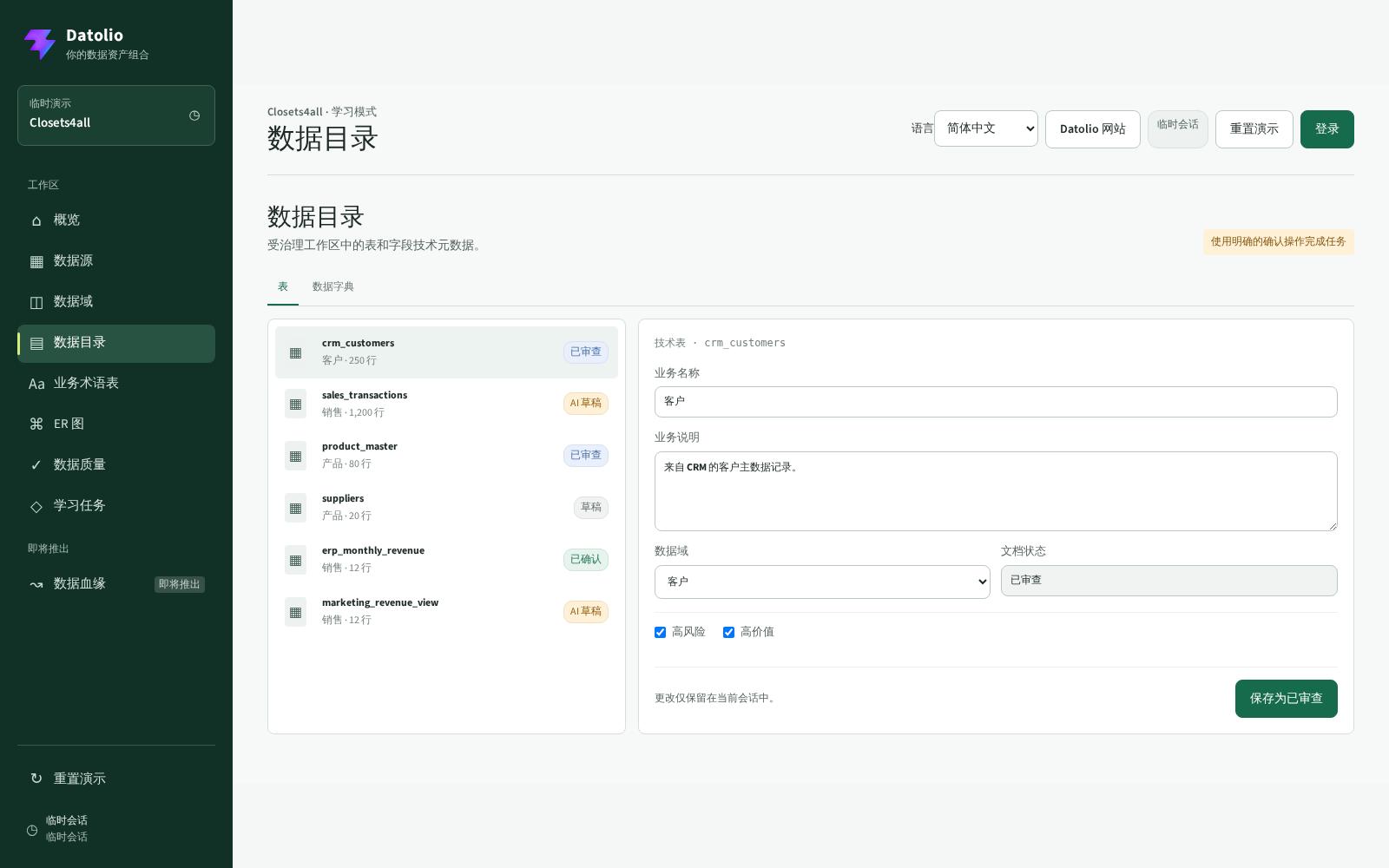Image resolution: width=1389 pixels, height=868 pixels.
Task: Click the 草稿 badge on suppliers
Action: [591, 508]
